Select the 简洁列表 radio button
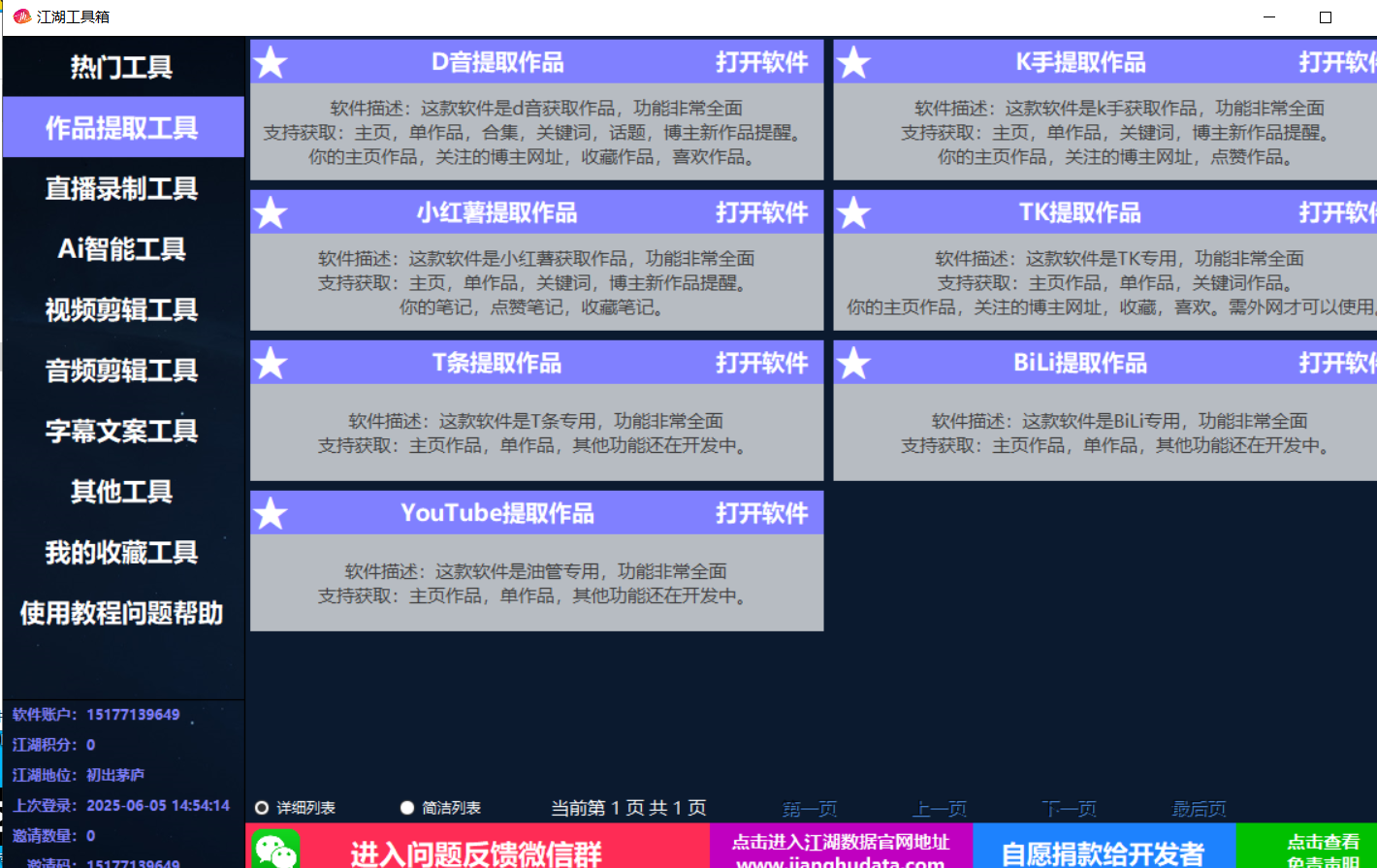Viewport: 1377px width, 868px height. pos(407,808)
